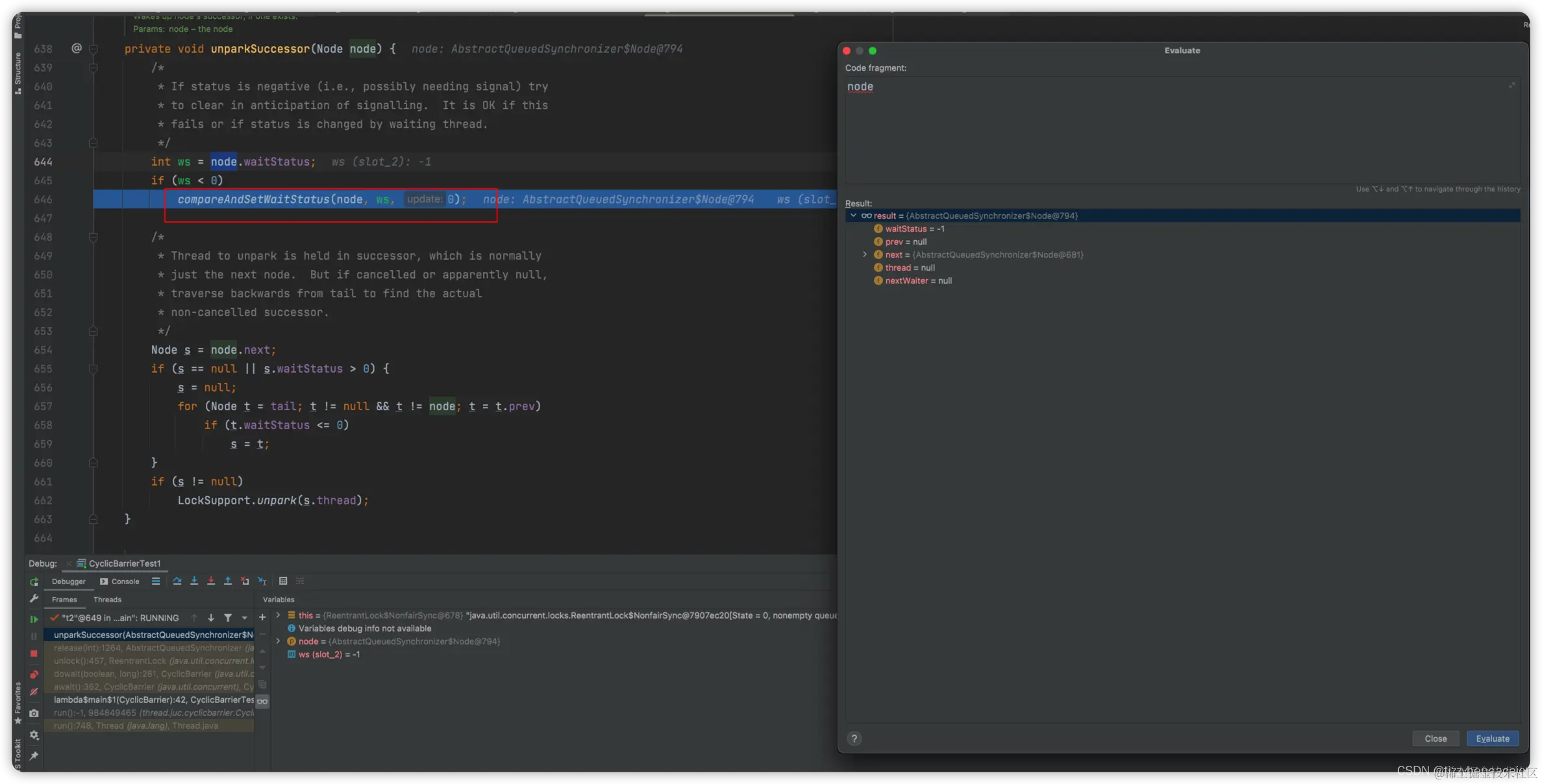The width and height of the screenshot is (1542, 784).
Task: Select CyclicBarrierTest1 debug tab
Action: point(119,563)
